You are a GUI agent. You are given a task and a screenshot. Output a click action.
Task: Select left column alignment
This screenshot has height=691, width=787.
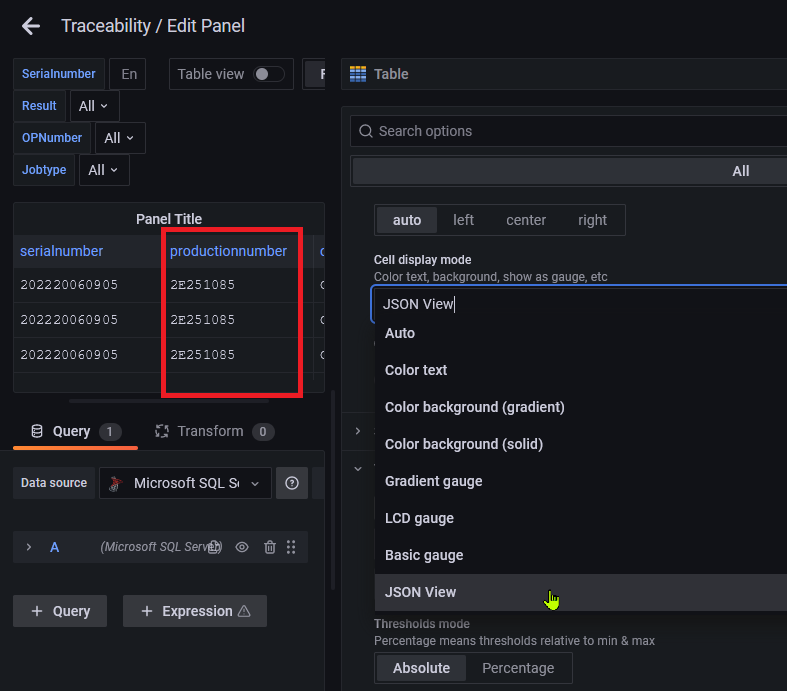coord(463,220)
